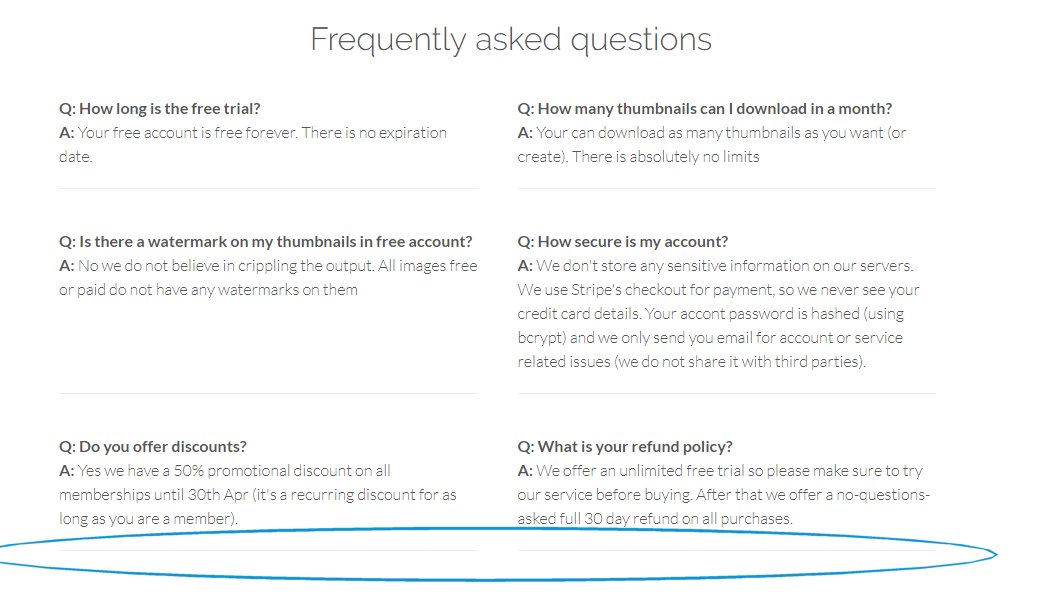Click the Frequently asked questions heading

pyautogui.click(x=510, y=40)
